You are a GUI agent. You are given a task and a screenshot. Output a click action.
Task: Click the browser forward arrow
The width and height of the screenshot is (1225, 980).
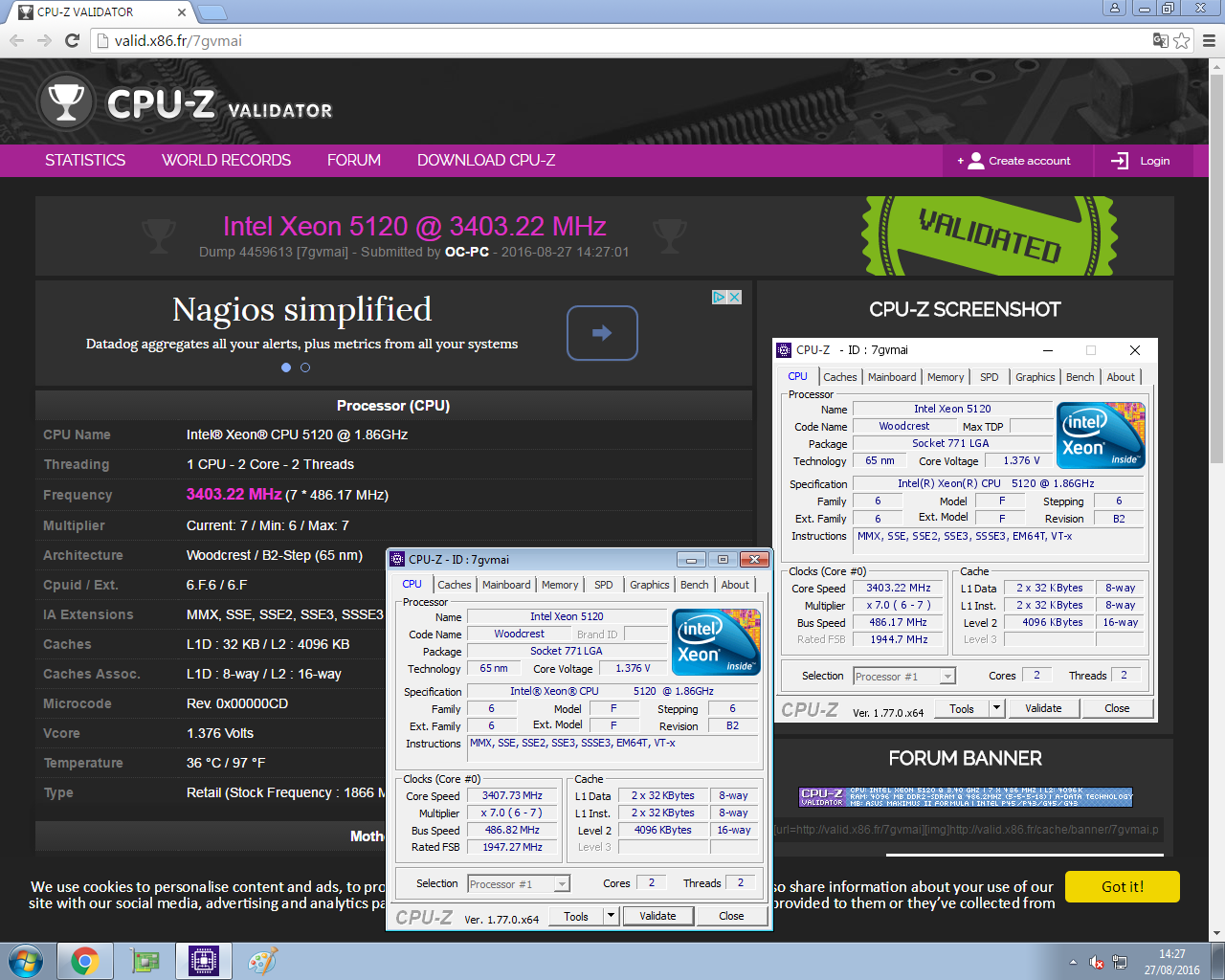pyautogui.click(x=44, y=40)
